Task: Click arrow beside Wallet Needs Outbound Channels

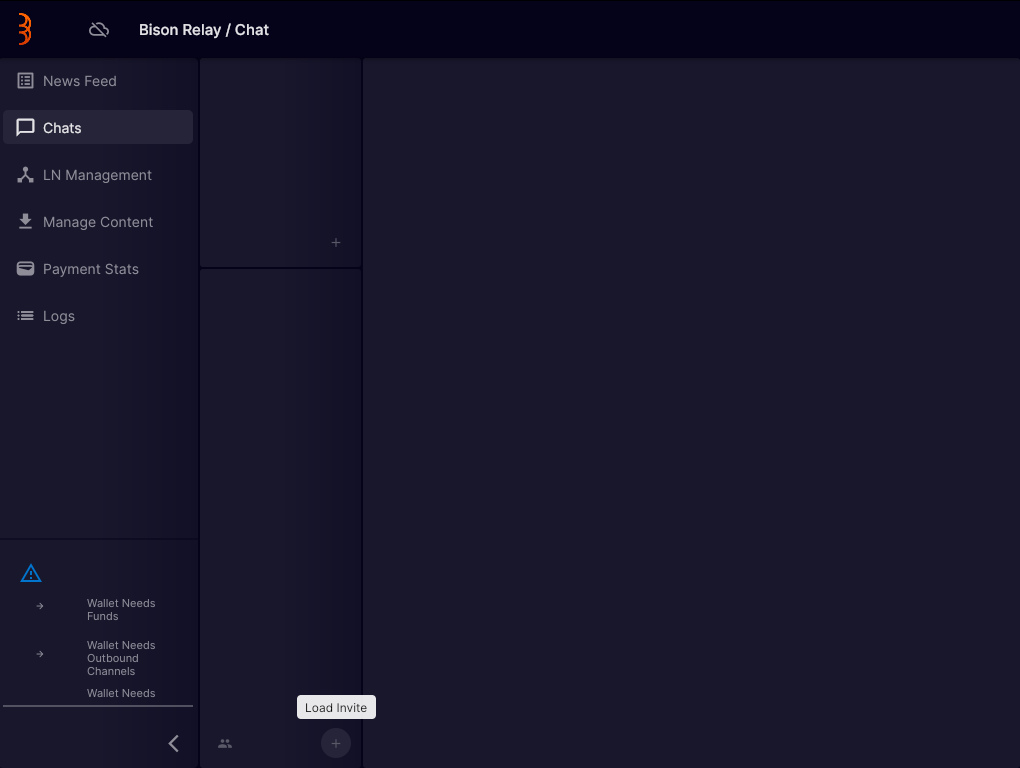Action: click(x=40, y=654)
